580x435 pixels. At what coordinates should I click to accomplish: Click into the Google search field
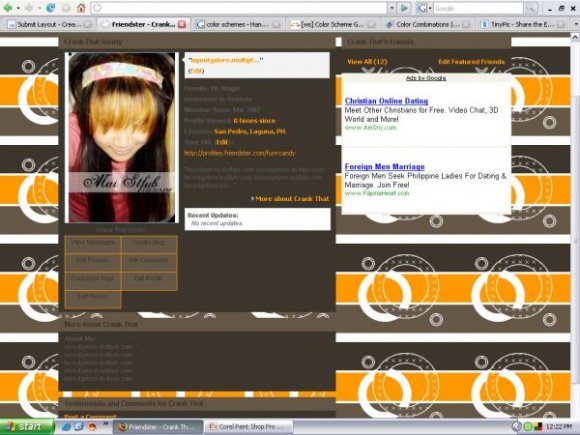tap(478, 8)
